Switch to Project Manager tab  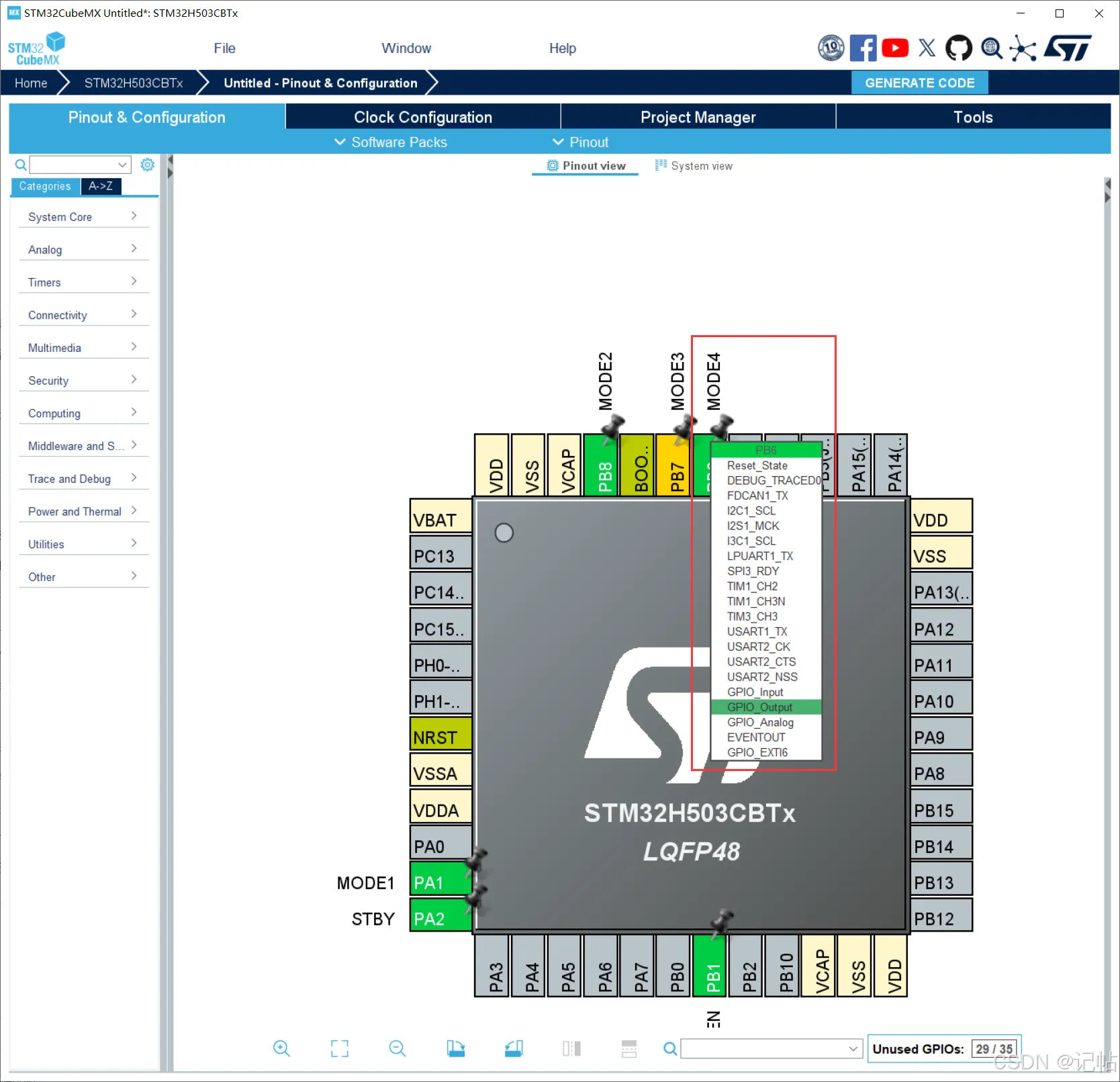point(698,117)
